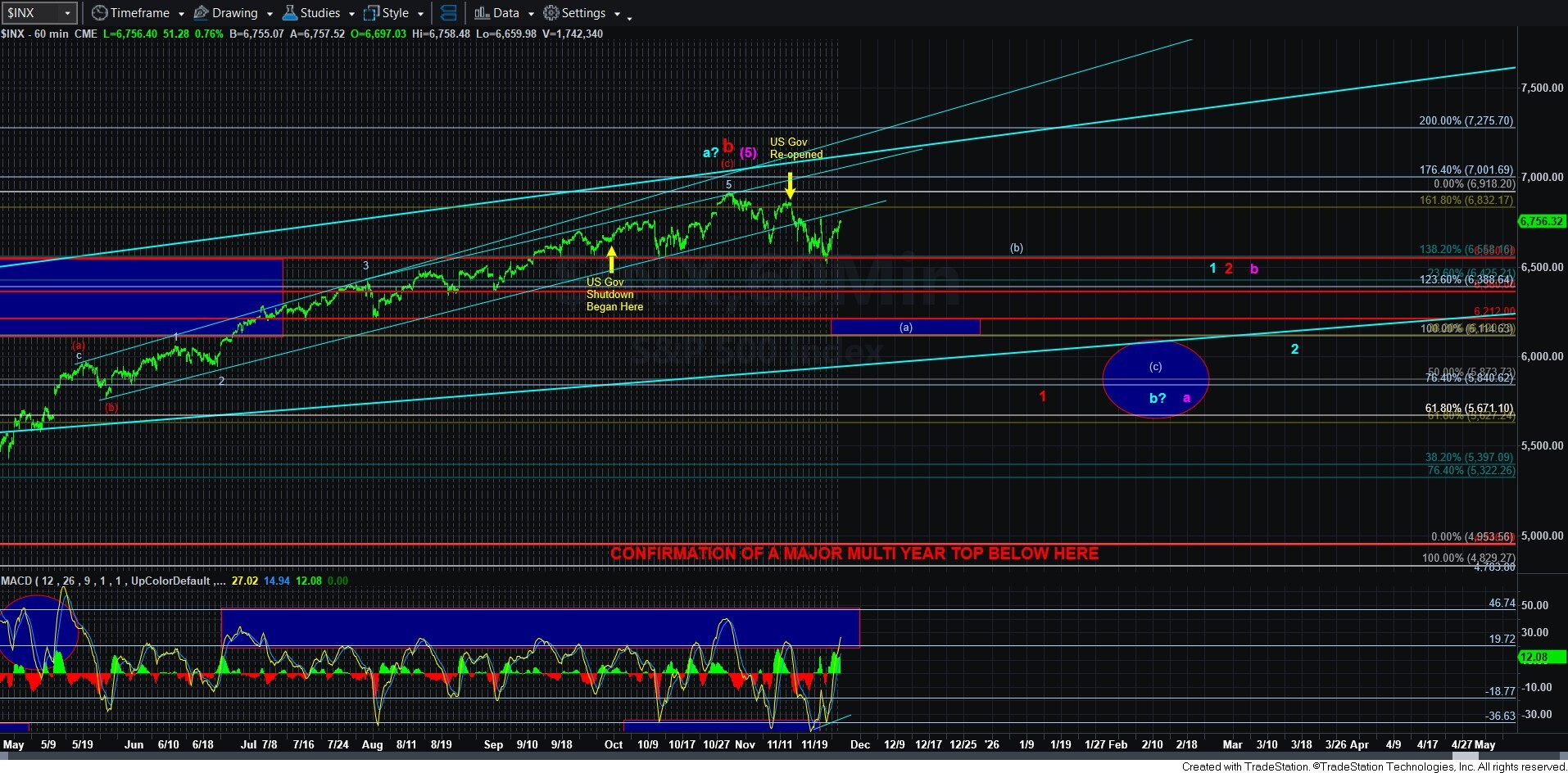Viewport: 1568px width, 773px height.
Task: Open the Data menu
Action: tap(505, 13)
